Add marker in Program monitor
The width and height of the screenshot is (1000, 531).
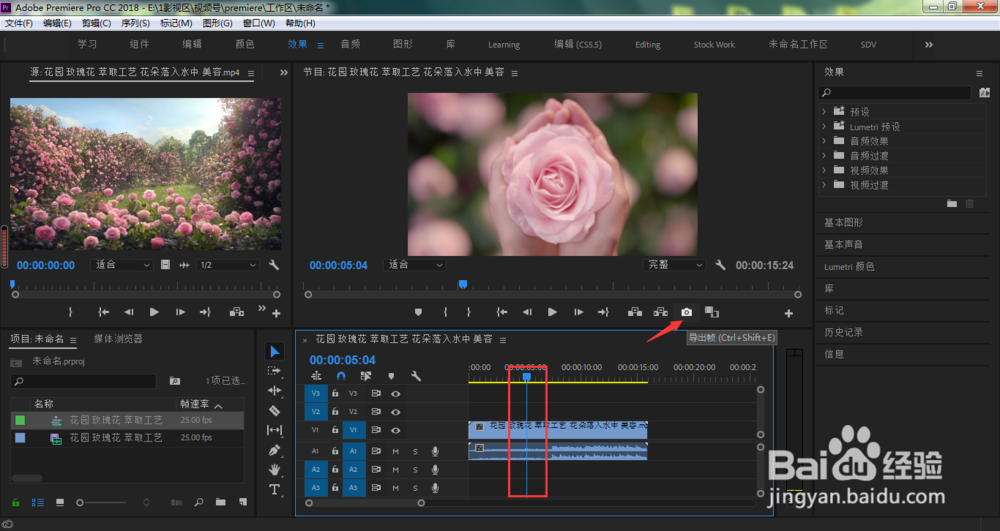click(418, 312)
